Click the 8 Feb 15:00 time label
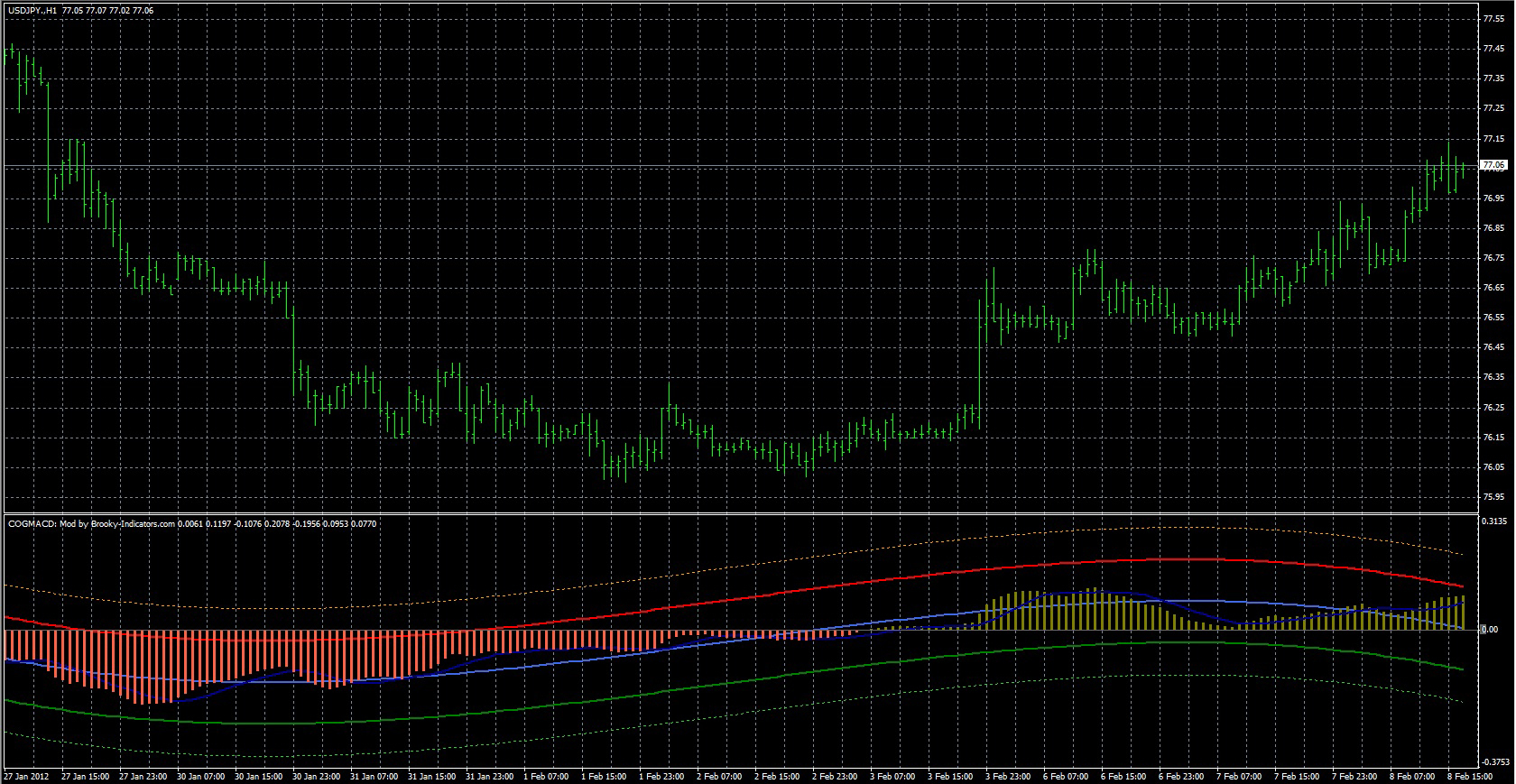 tap(1468, 776)
